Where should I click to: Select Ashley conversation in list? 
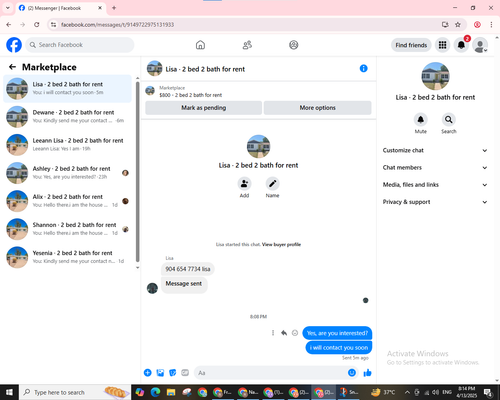coord(68,173)
